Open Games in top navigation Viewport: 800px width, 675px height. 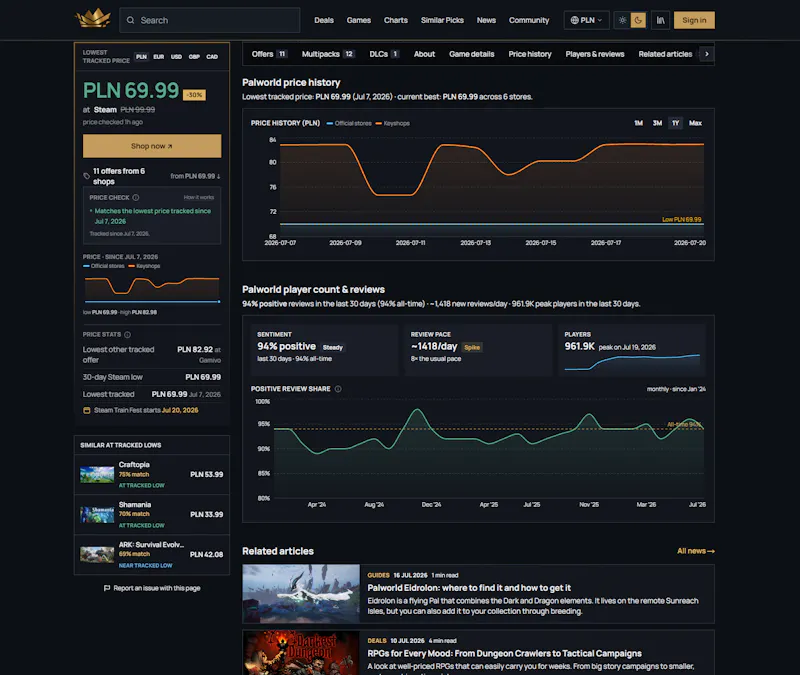pos(359,20)
